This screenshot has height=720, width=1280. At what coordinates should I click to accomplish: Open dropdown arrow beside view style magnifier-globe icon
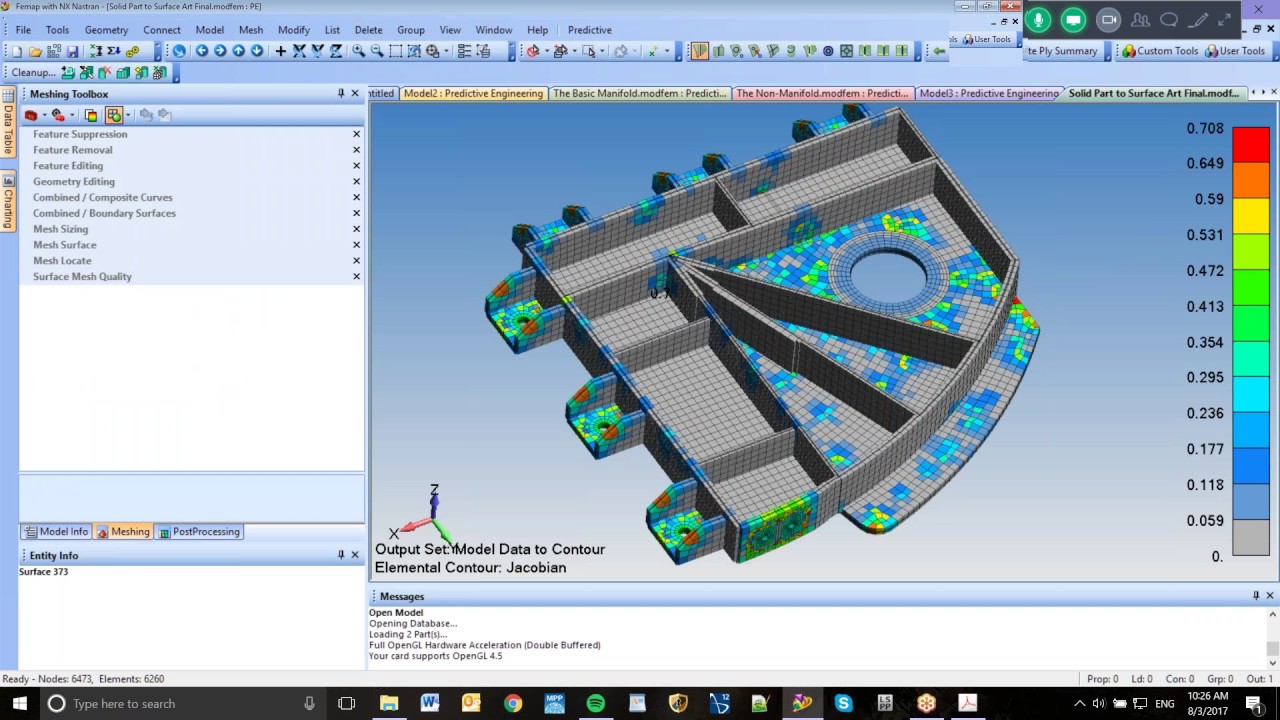(x=446, y=51)
